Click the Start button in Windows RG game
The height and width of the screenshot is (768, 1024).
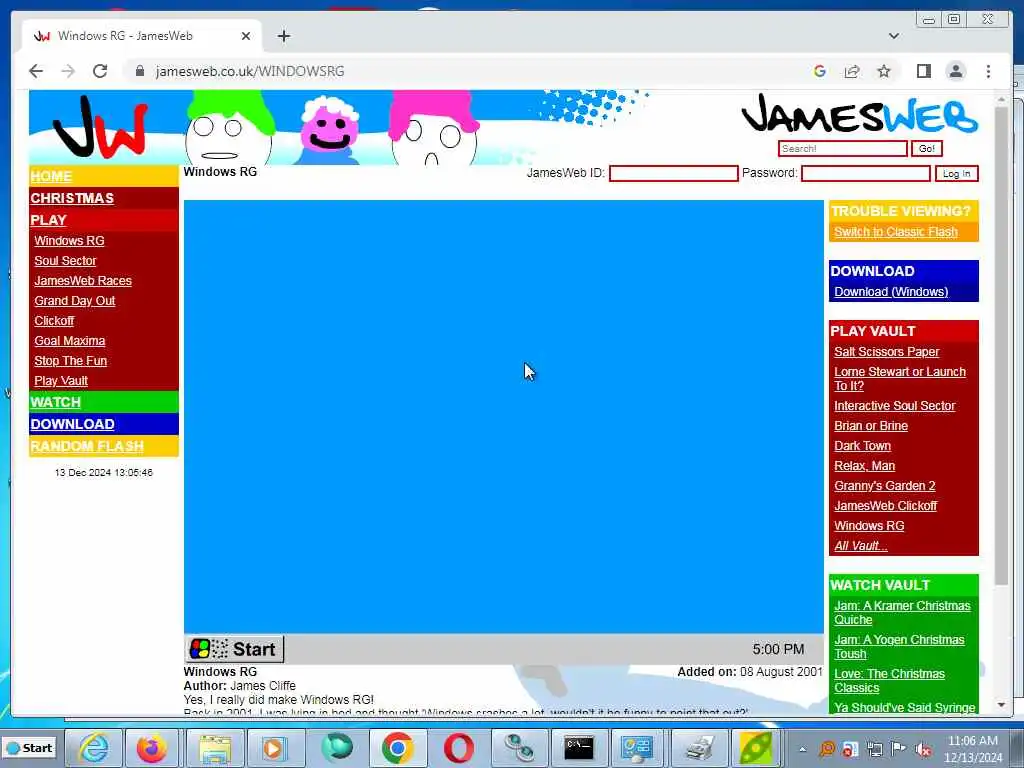coord(234,649)
